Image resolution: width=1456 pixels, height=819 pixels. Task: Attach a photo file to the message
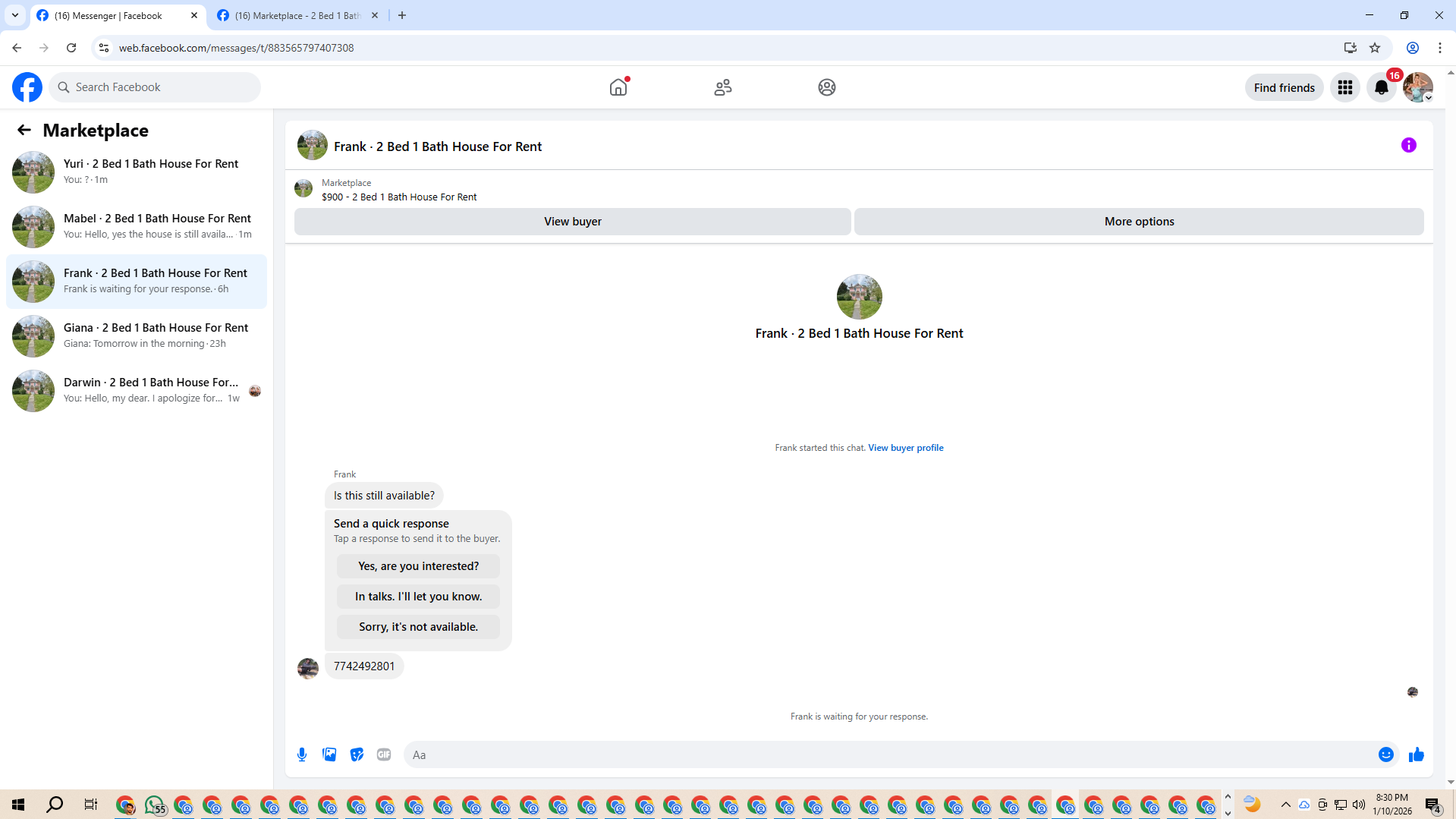[x=329, y=754]
